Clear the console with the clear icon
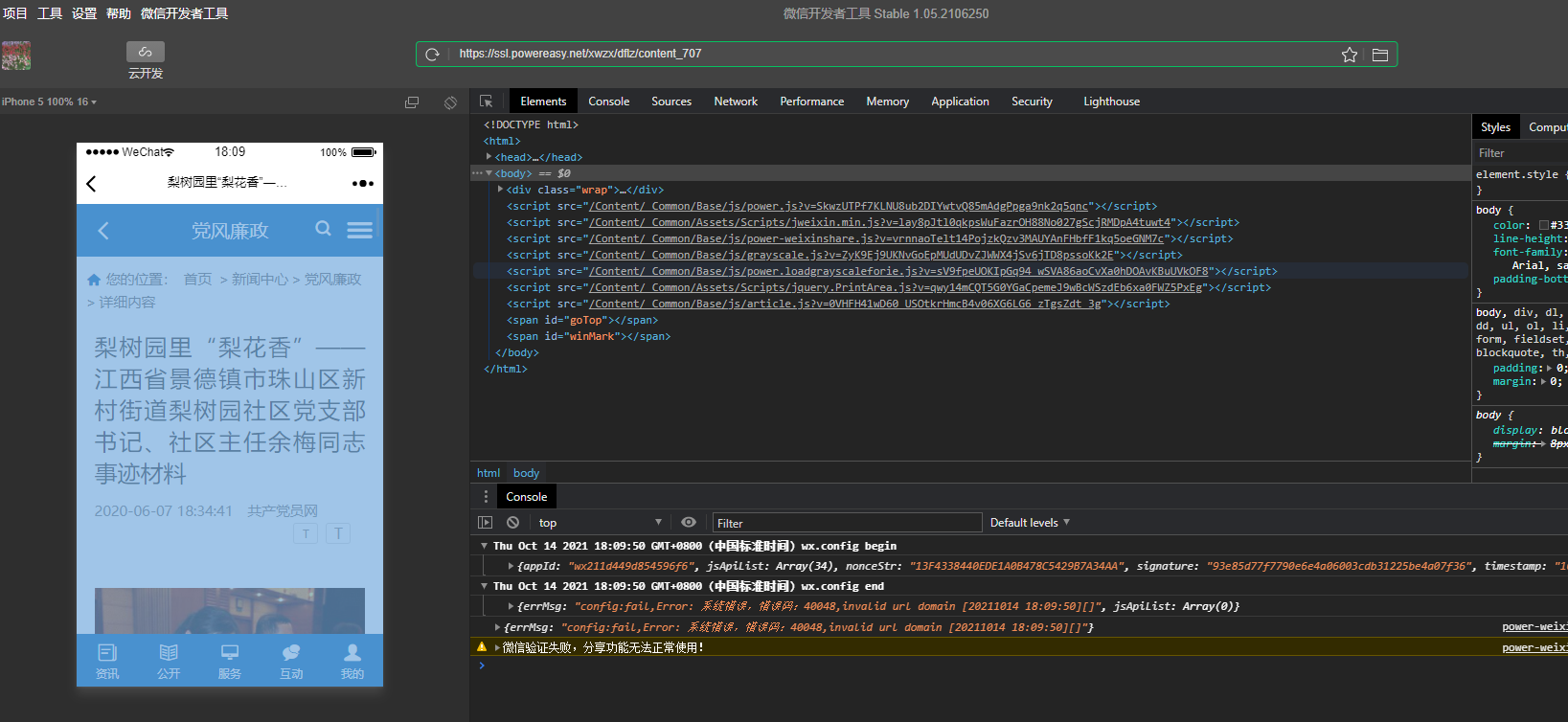The height and width of the screenshot is (722, 1568). (512, 523)
